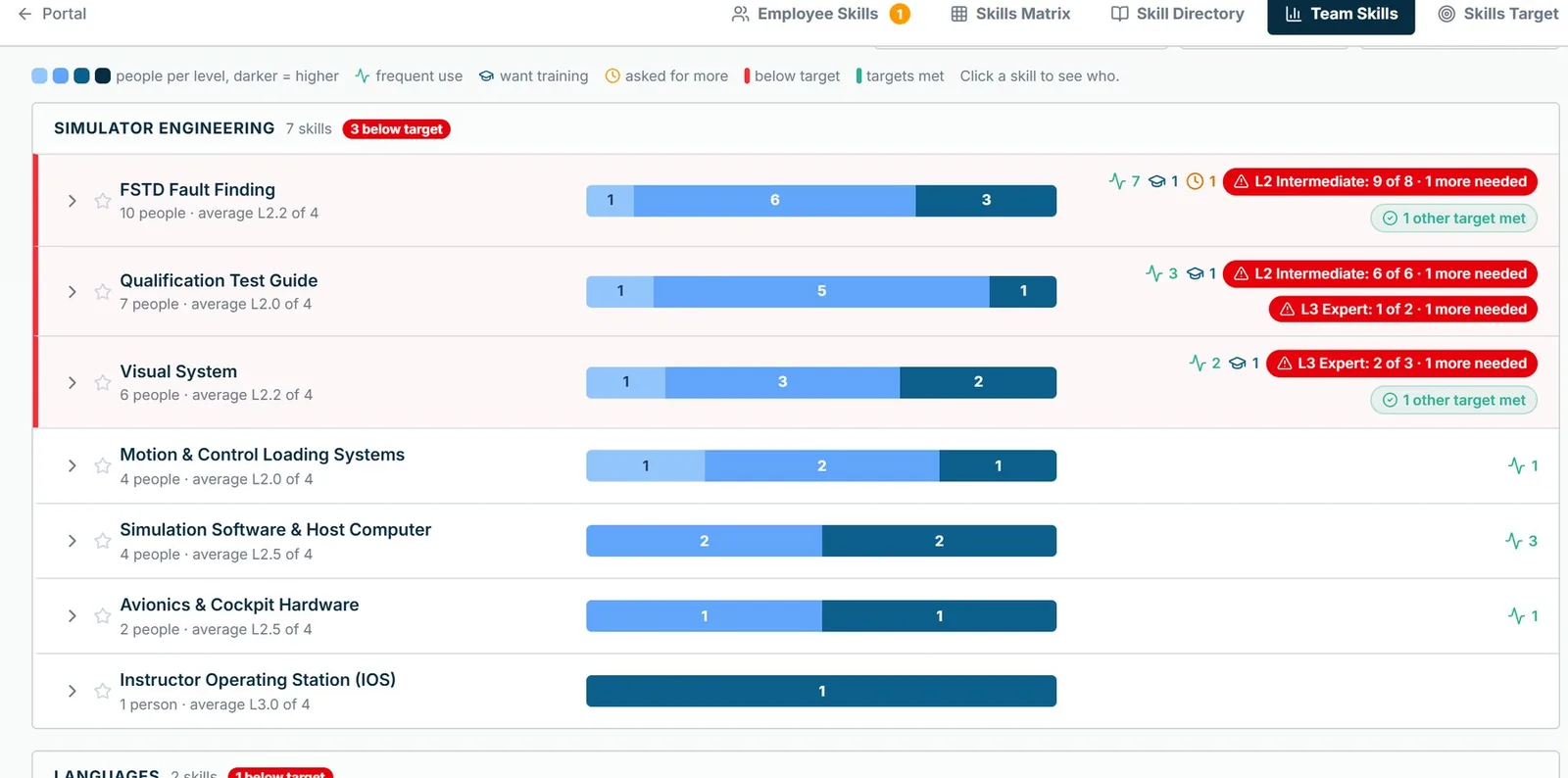Expand the Qualification Test Guide row
This screenshot has height=778, width=1568.
72,292
